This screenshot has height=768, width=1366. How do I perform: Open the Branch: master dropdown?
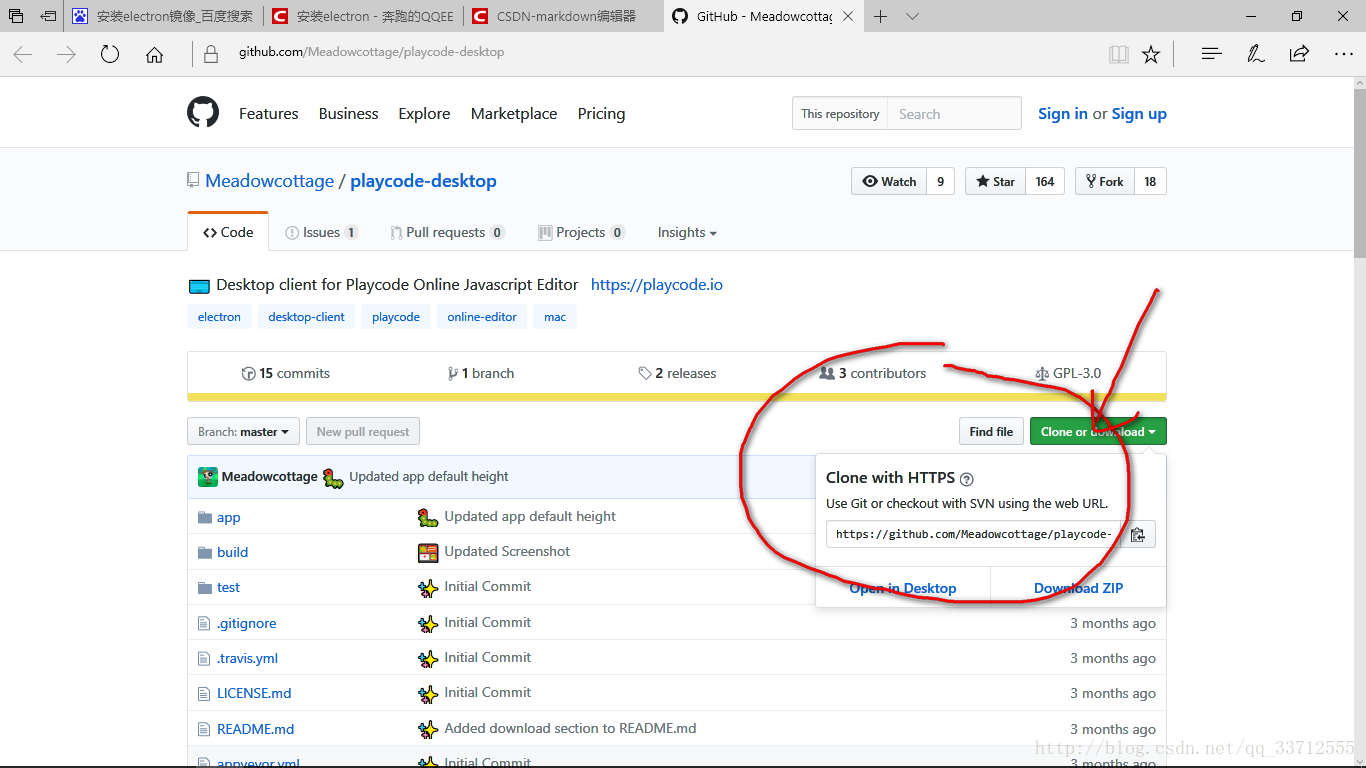[x=243, y=432]
